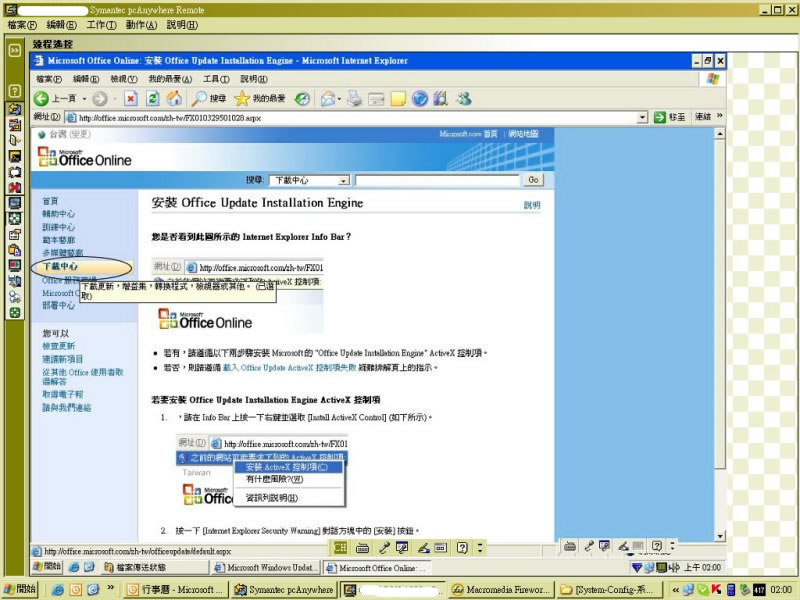800x600 pixels.
Task: Click the yellow note Discuss icon in IE toolbar
Action: pos(398,98)
